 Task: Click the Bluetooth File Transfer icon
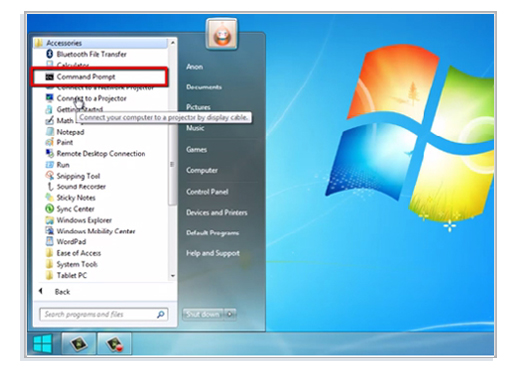(50, 54)
